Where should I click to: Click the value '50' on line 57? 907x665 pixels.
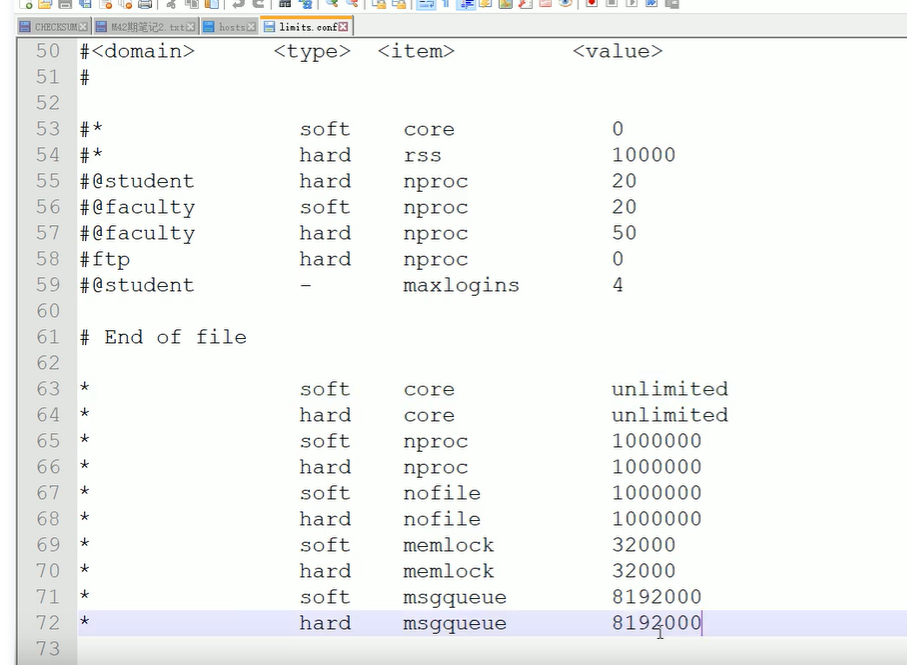coord(624,232)
